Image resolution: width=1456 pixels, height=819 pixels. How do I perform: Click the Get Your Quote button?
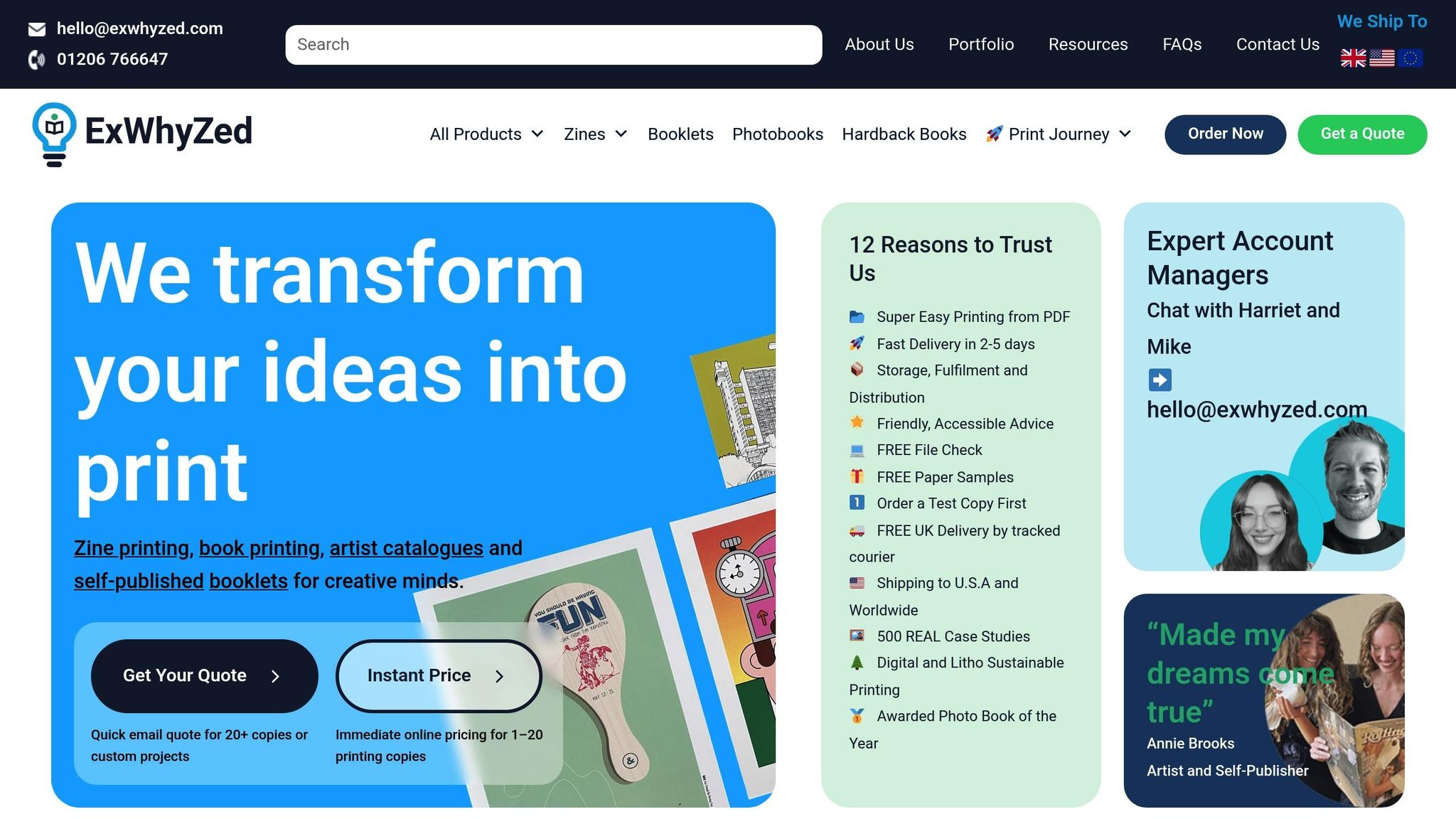click(204, 675)
